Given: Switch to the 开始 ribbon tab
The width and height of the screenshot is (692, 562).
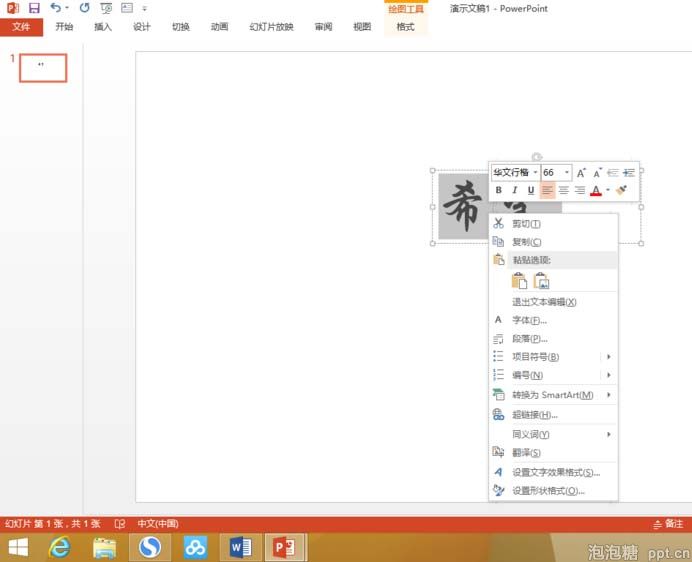Looking at the screenshot, I should pos(64,27).
